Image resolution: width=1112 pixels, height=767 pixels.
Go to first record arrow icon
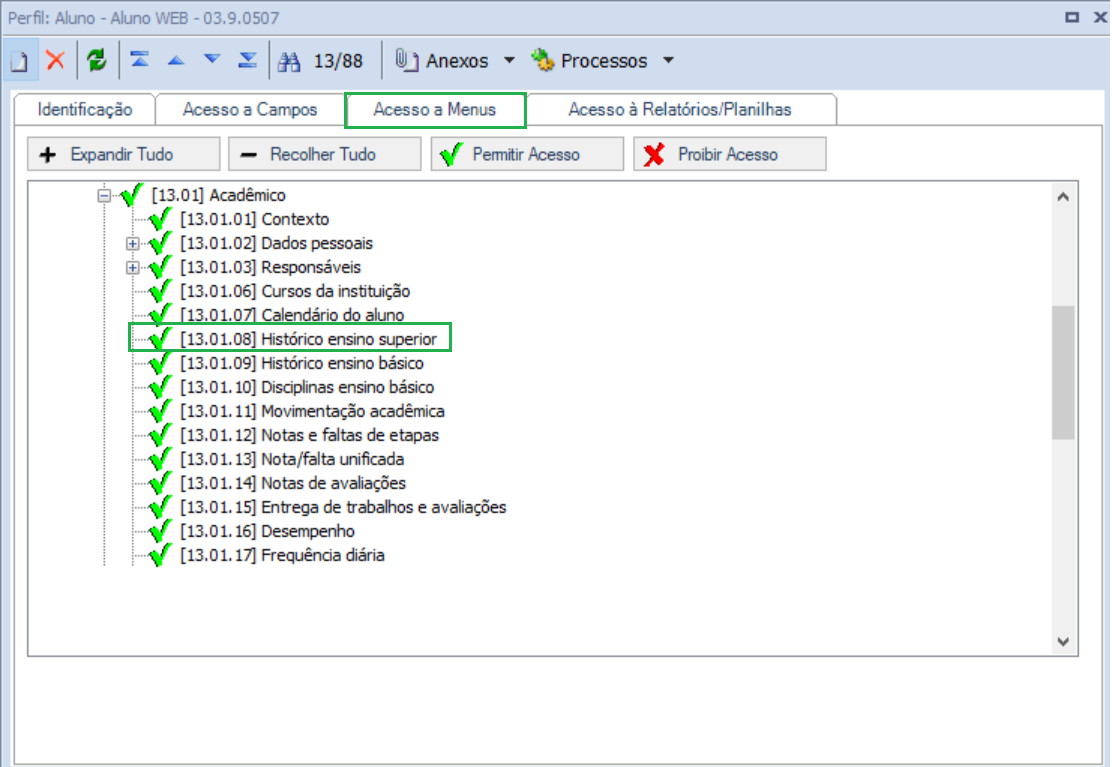coord(140,60)
